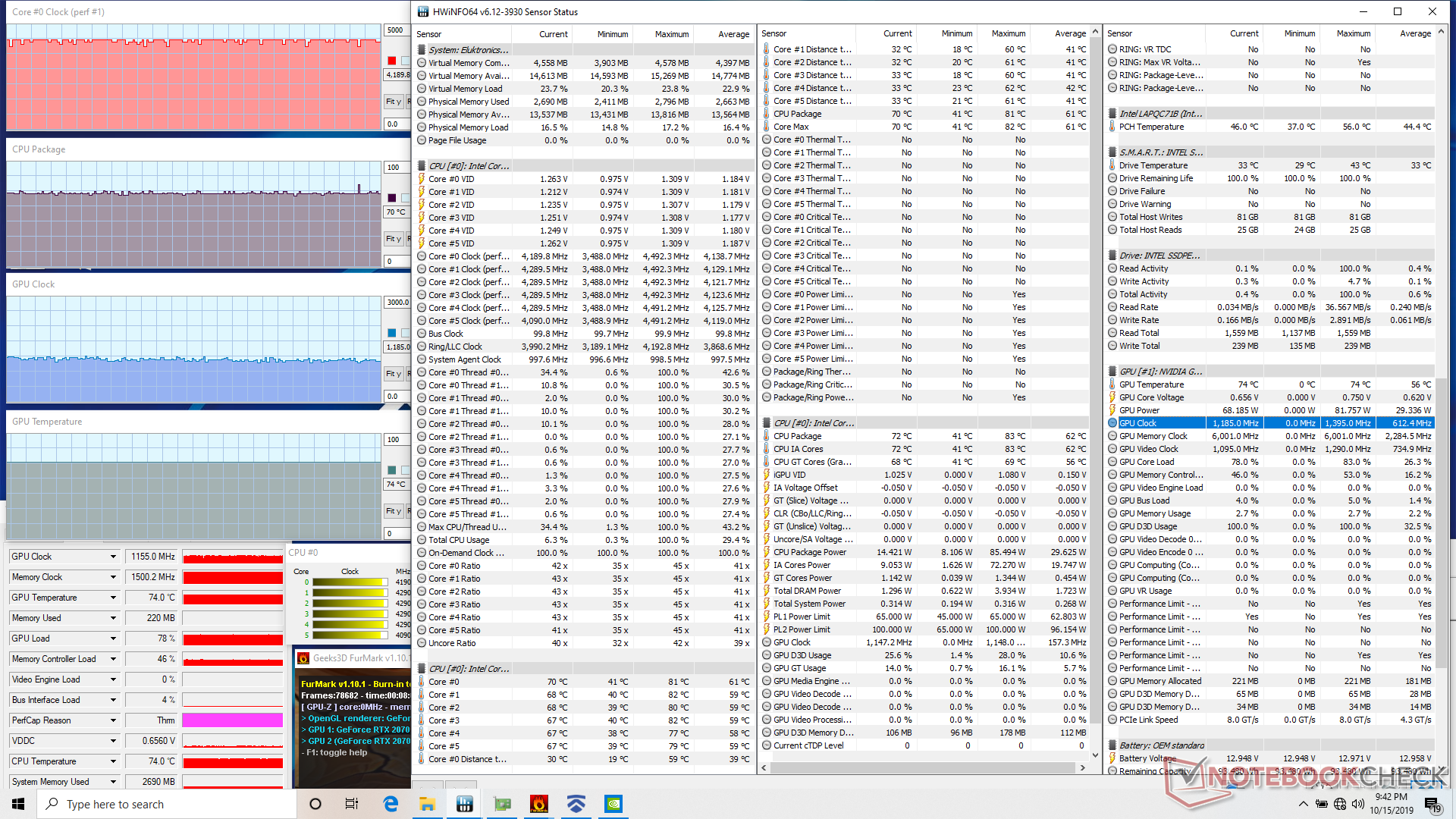The image size is (1456, 819).
Task: Open the Windows Start menu
Action: 18,804
